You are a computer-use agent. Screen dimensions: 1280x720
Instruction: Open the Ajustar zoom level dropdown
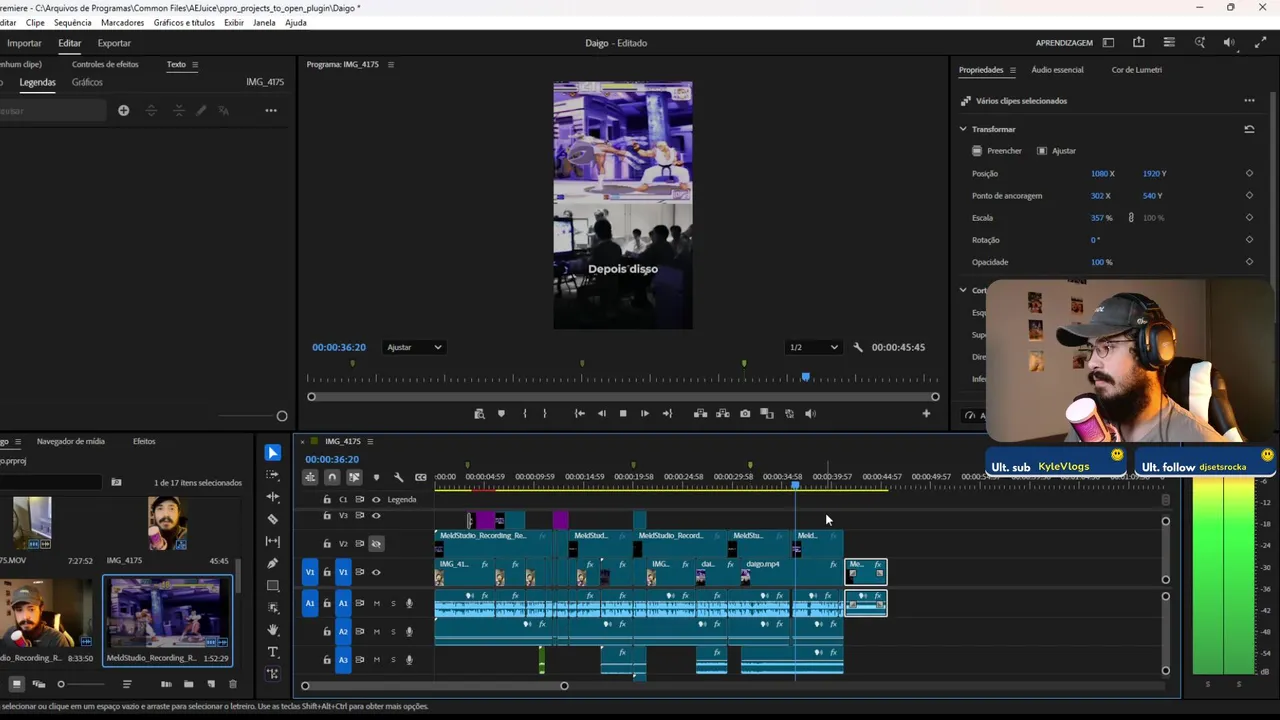pos(414,347)
